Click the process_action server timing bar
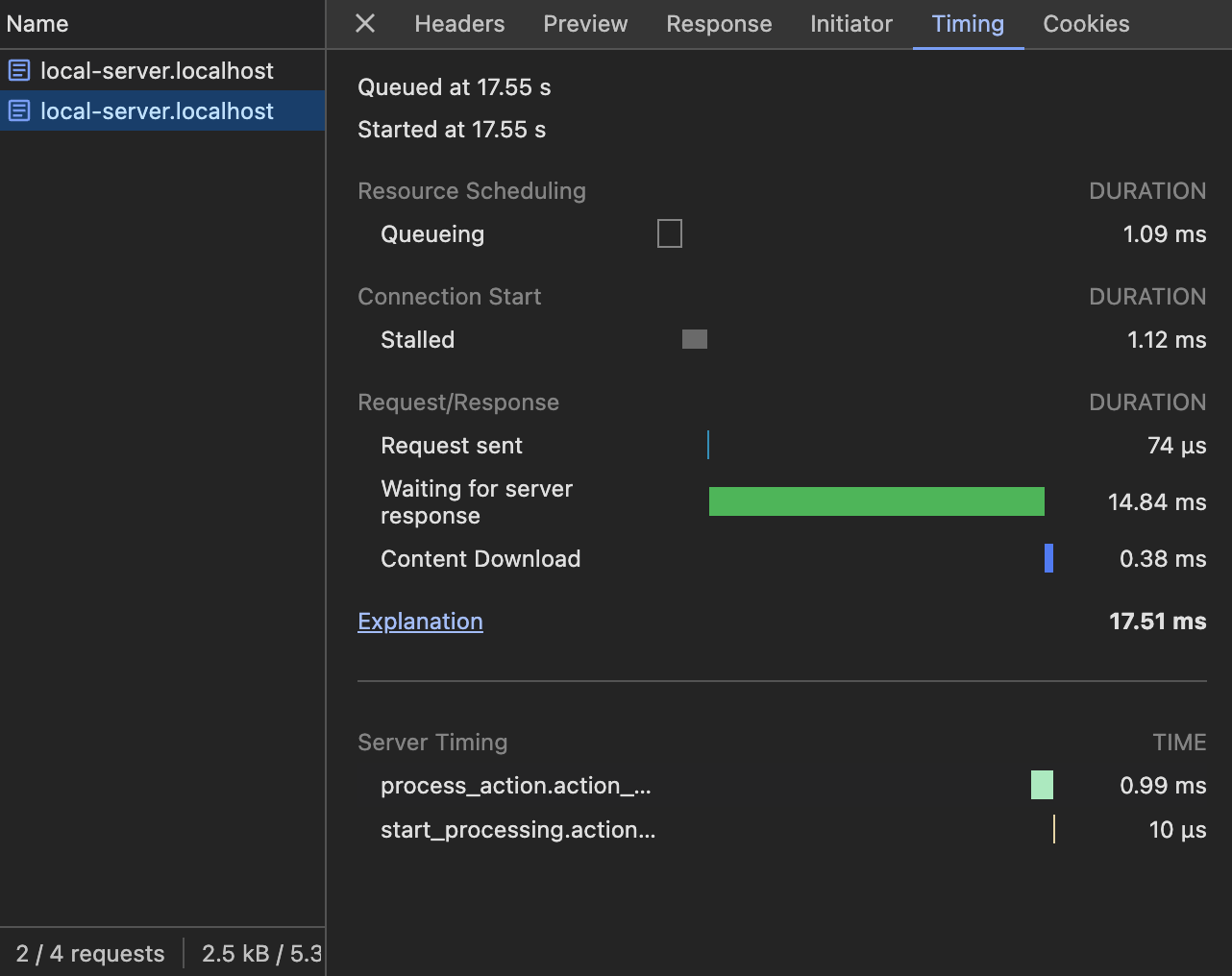This screenshot has width=1232, height=976. pyautogui.click(x=1042, y=785)
